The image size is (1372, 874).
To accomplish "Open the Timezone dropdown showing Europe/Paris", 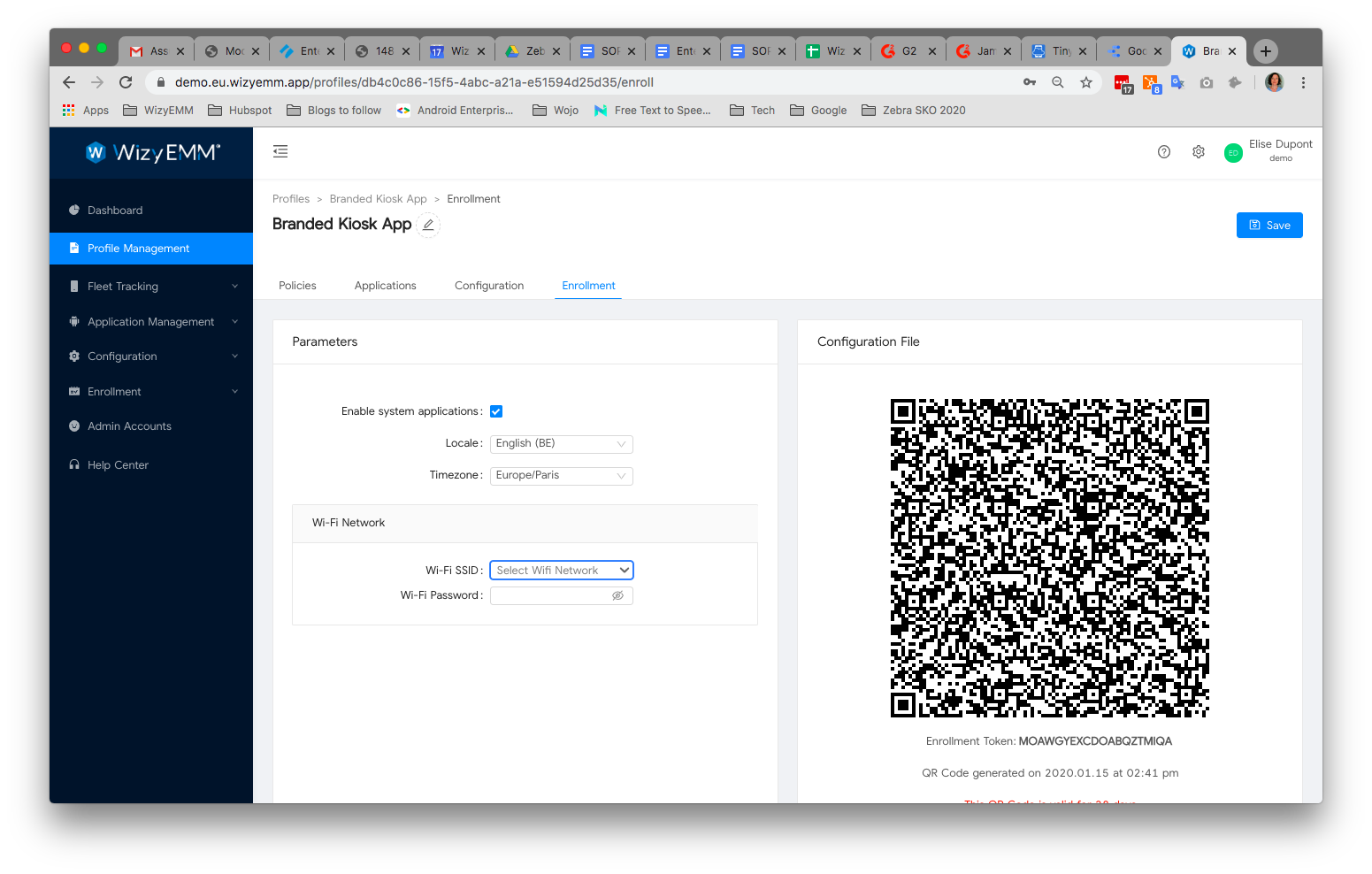I will coord(562,475).
